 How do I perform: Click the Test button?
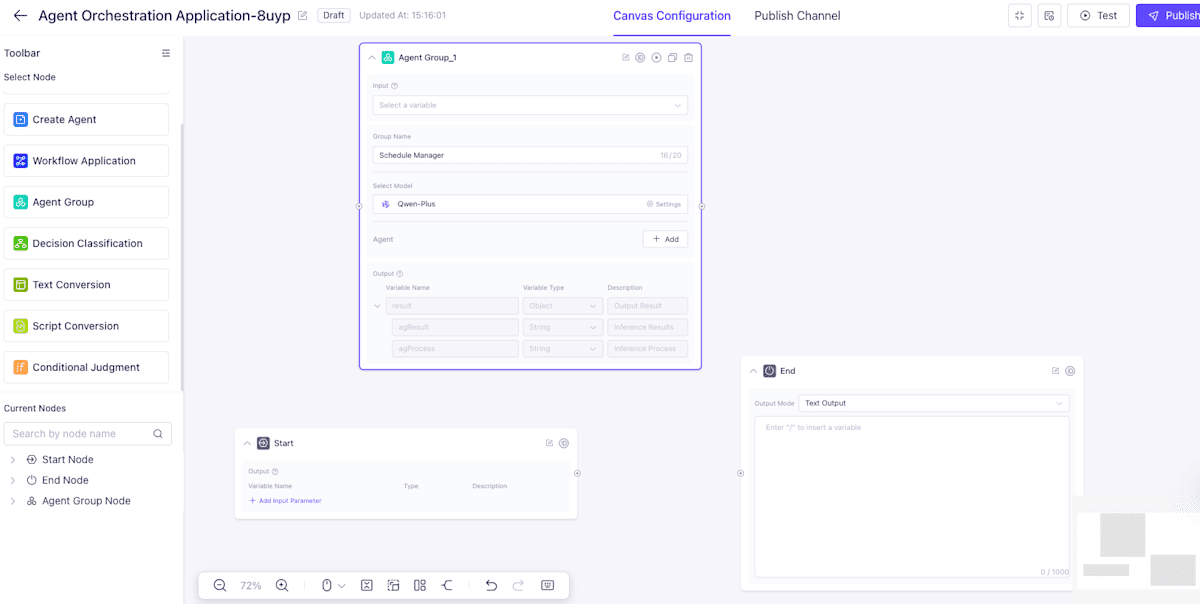(x=1098, y=15)
